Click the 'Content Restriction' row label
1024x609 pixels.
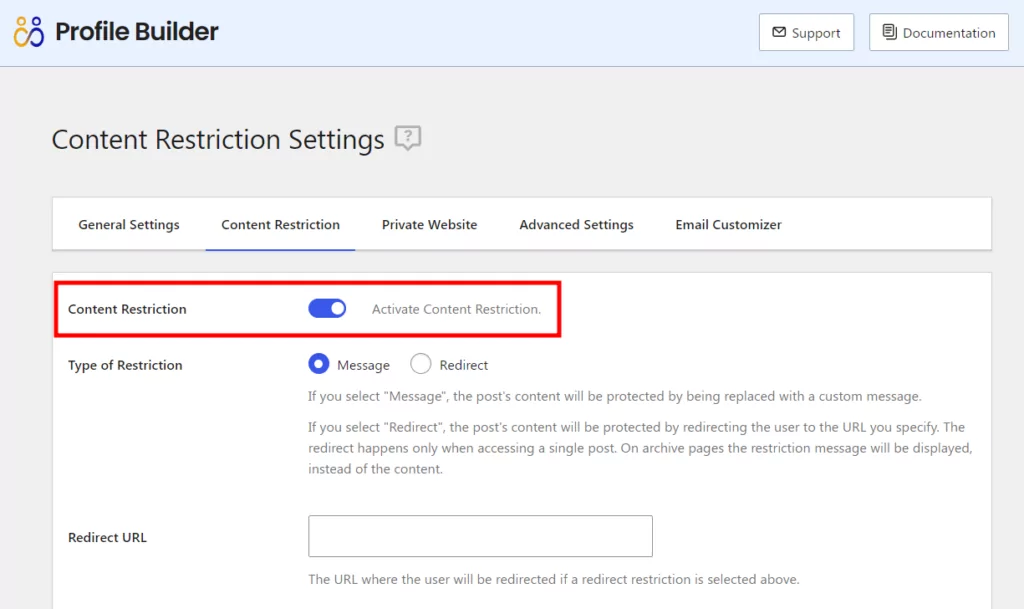point(127,309)
